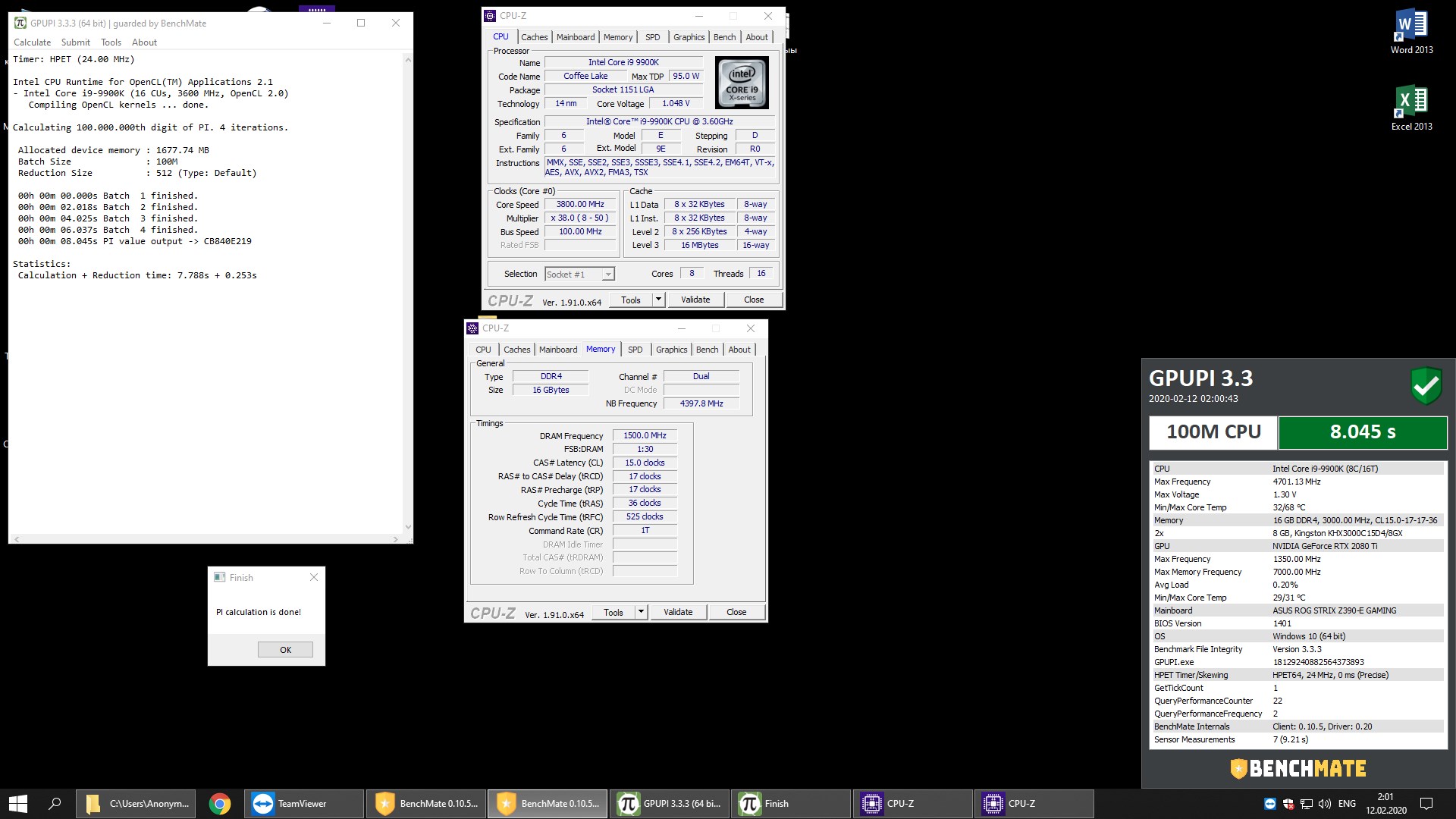Launch Chrome from the taskbar
The image size is (1456, 819).
220,804
